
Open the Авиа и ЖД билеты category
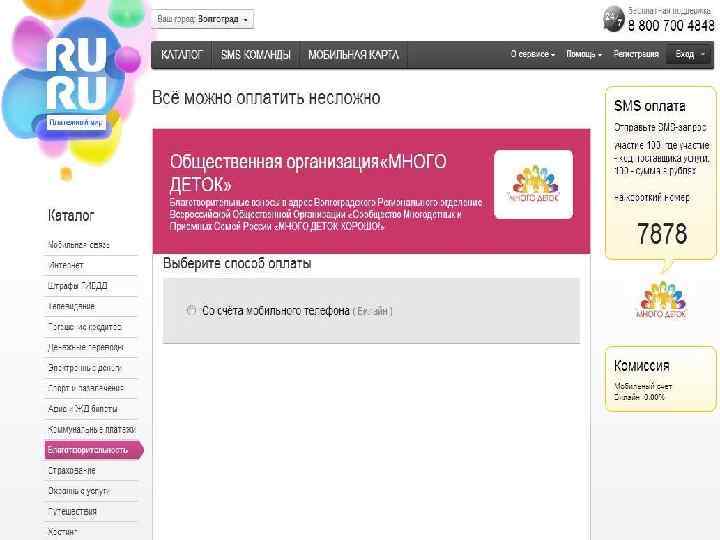[x=83, y=409]
